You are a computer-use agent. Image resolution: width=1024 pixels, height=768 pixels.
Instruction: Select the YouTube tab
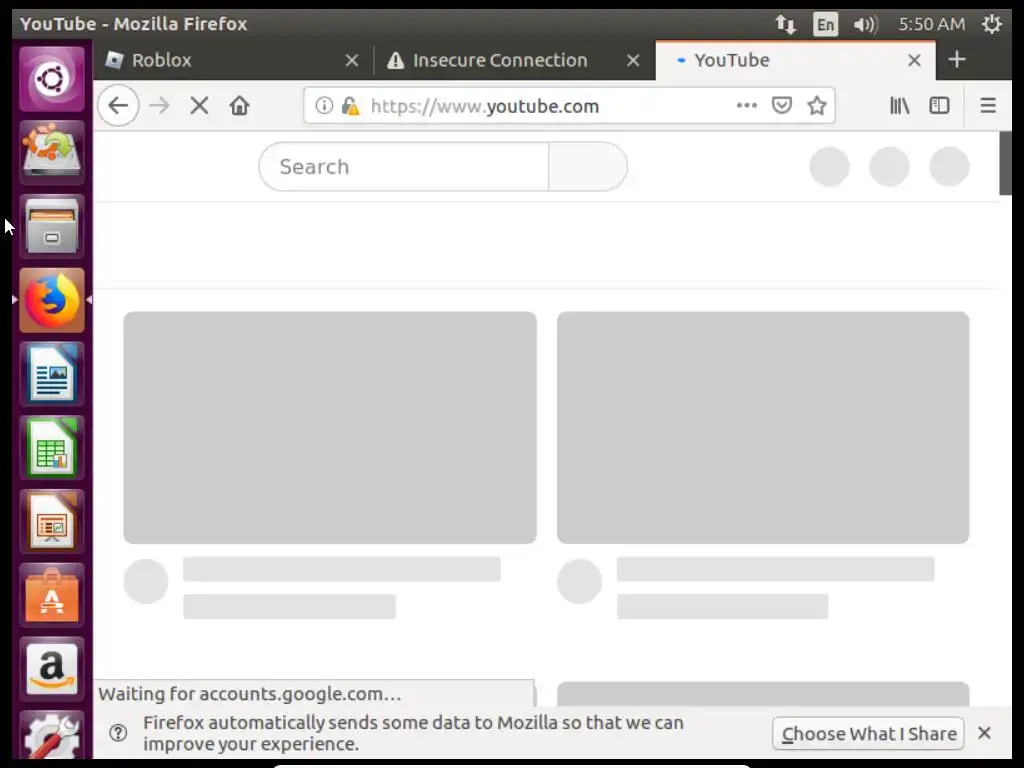pos(795,60)
